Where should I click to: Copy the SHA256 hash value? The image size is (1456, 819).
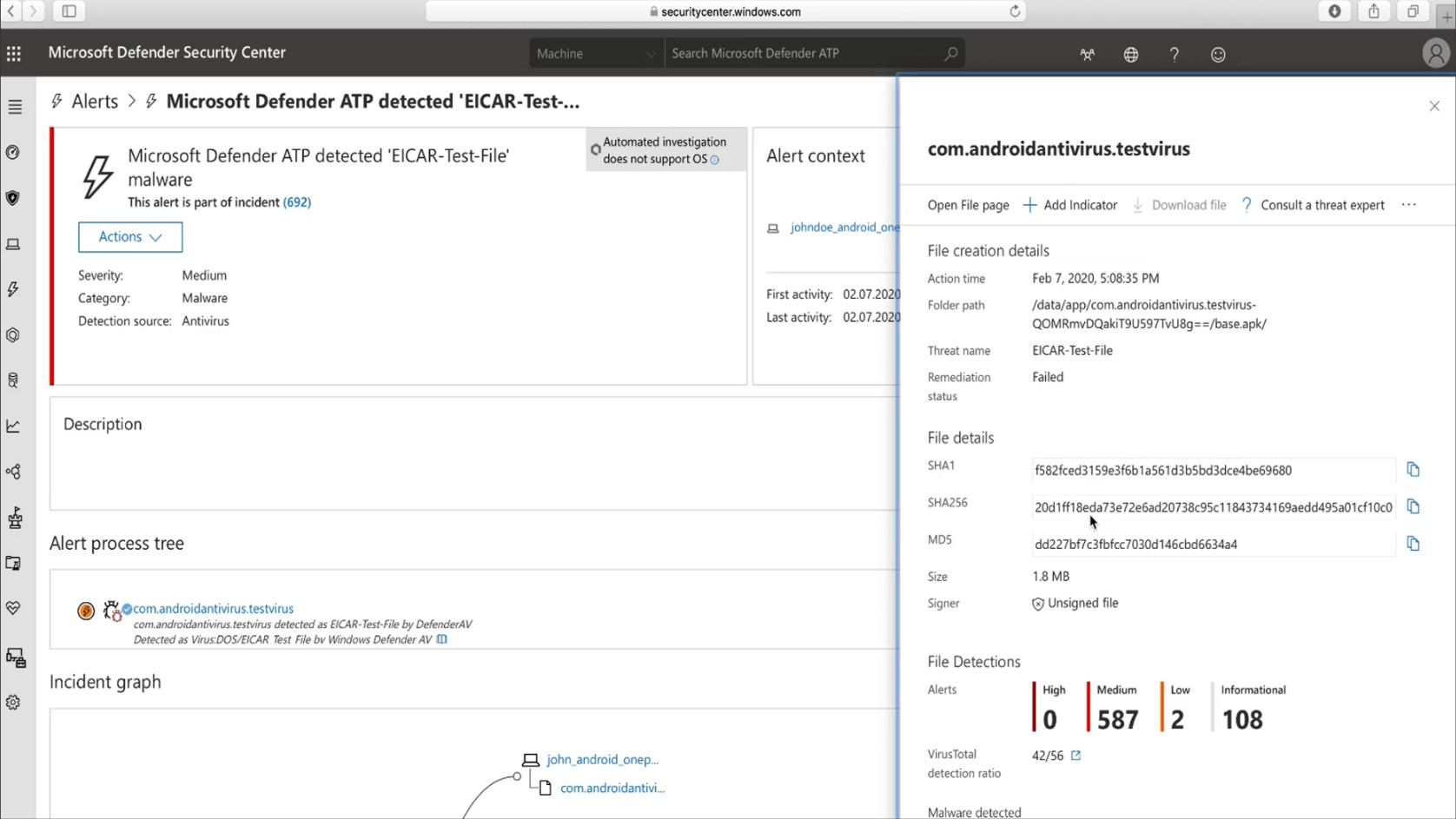[x=1413, y=506]
